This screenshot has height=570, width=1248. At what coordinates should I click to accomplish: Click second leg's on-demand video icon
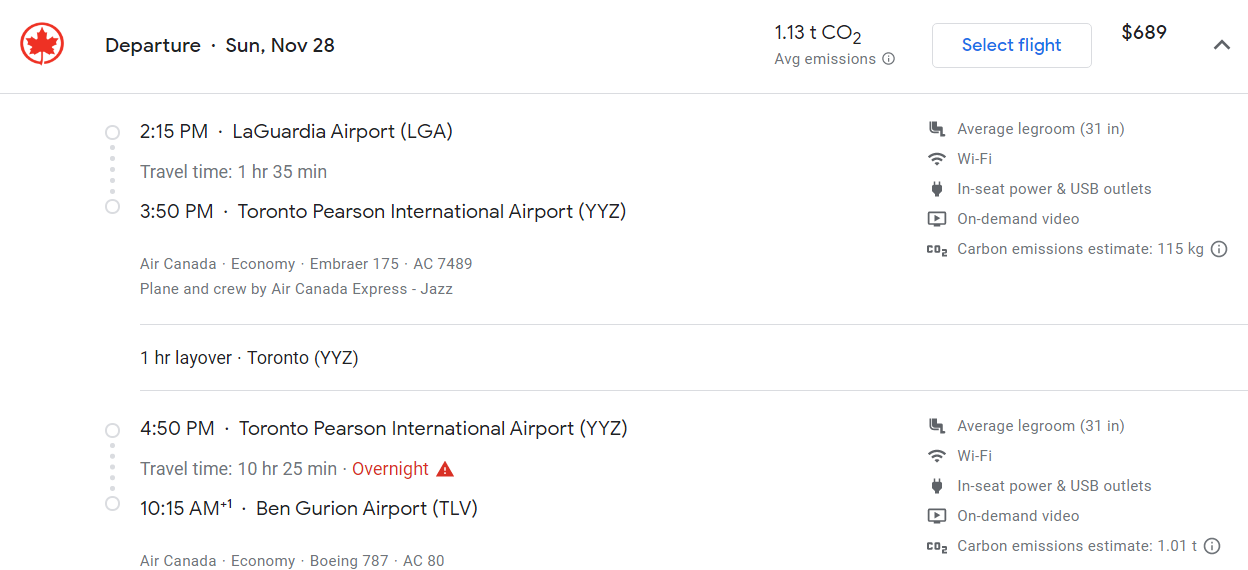pyautogui.click(x=937, y=516)
